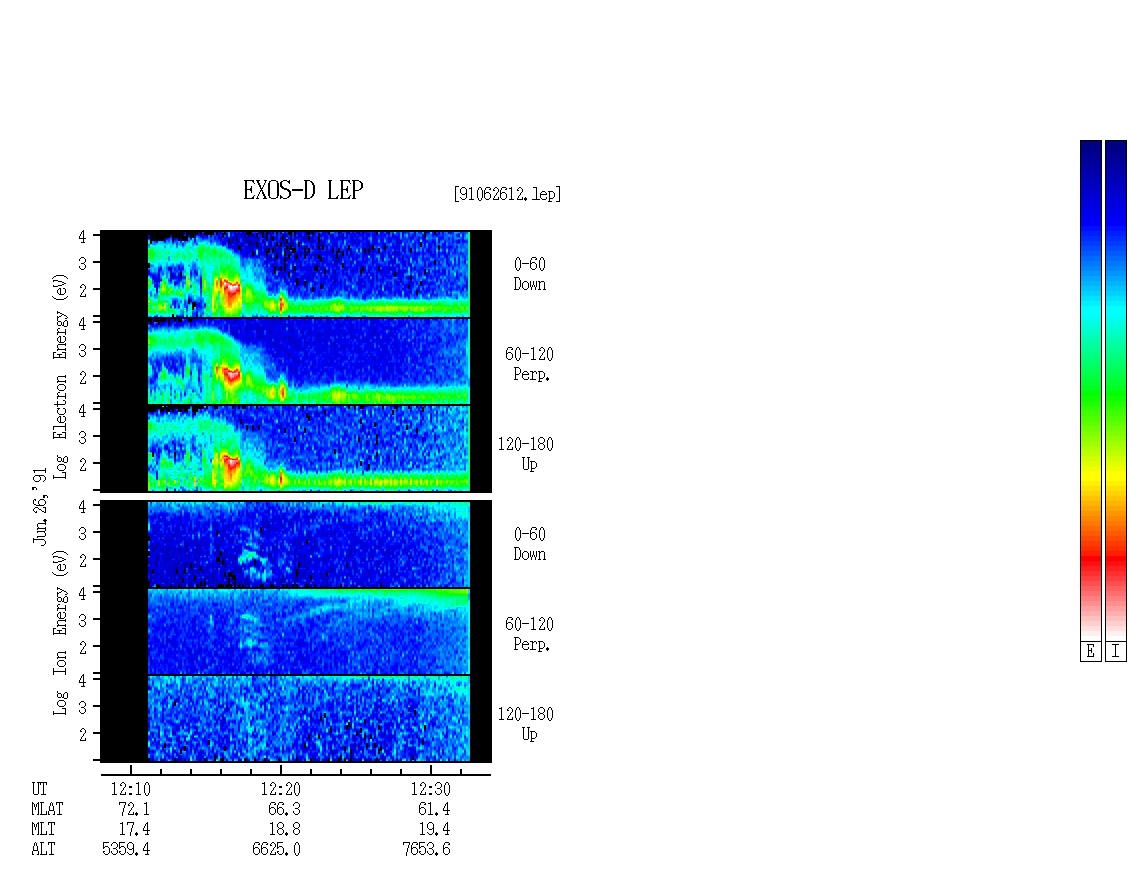Viewport: 1130px width, 875px height.
Task: Click the [91062612.lep] file name label
Action: tap(507, 194)
